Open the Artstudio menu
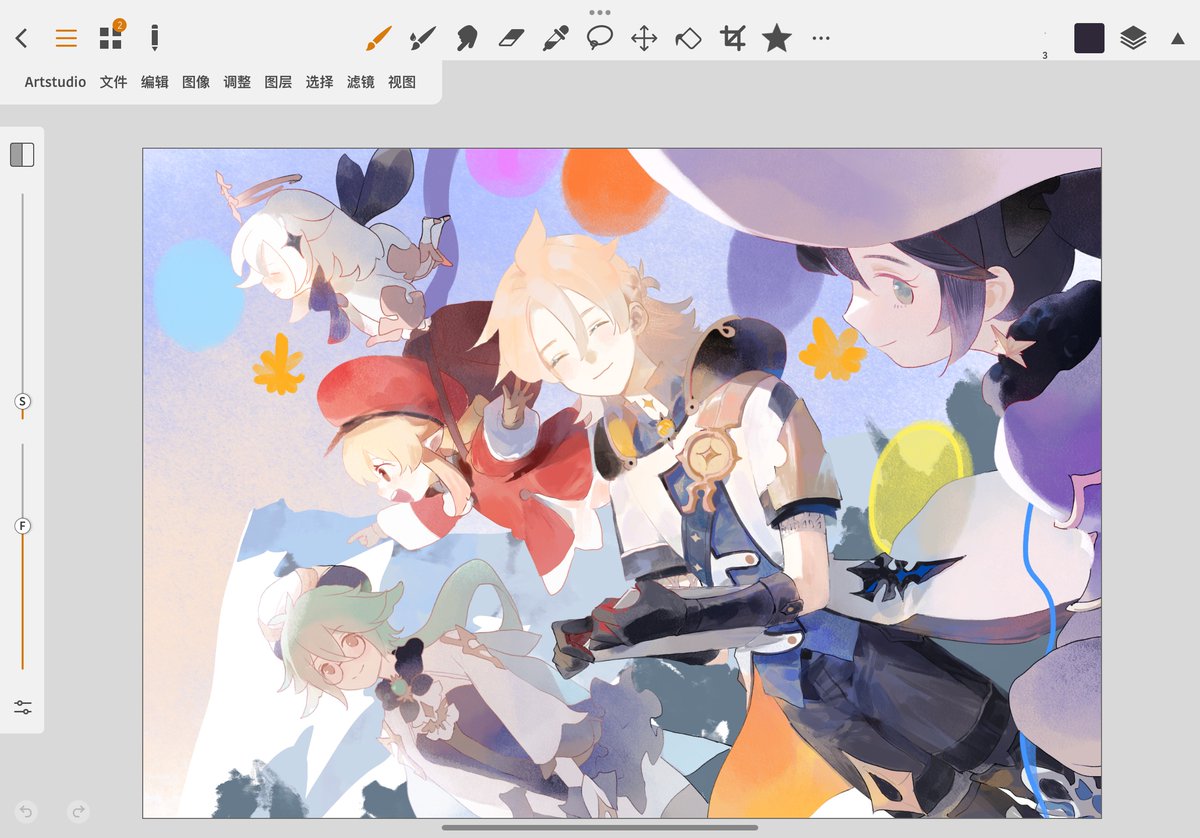Viewport: 1200px width, 838px height. point(55,82)
